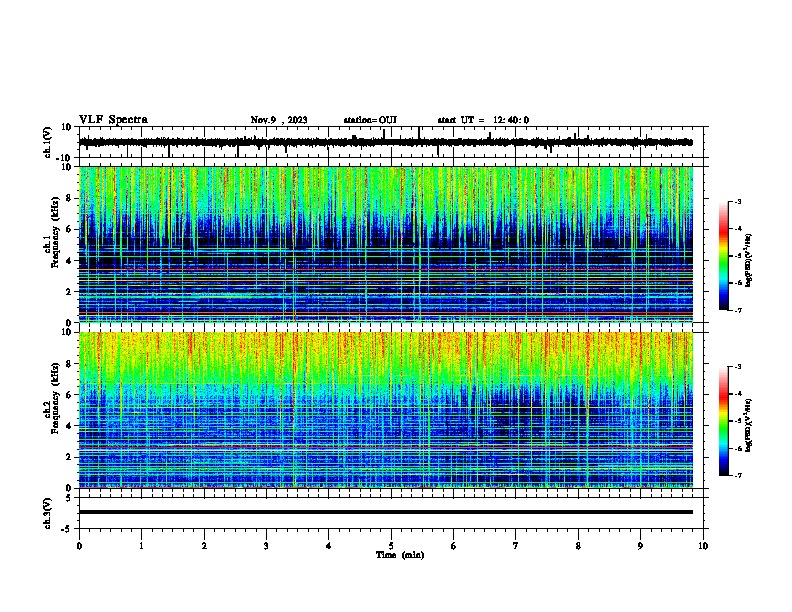Click time axis tick label "3"
The width and height of the screenshot is (792, 612).
tap(266, 546)
